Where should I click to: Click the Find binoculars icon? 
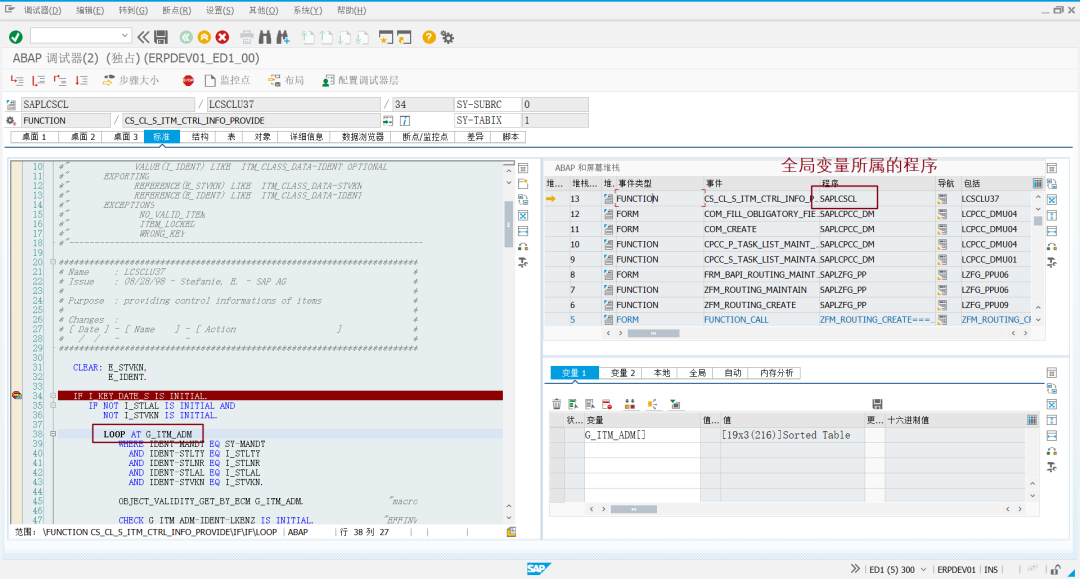coord(264,37)
